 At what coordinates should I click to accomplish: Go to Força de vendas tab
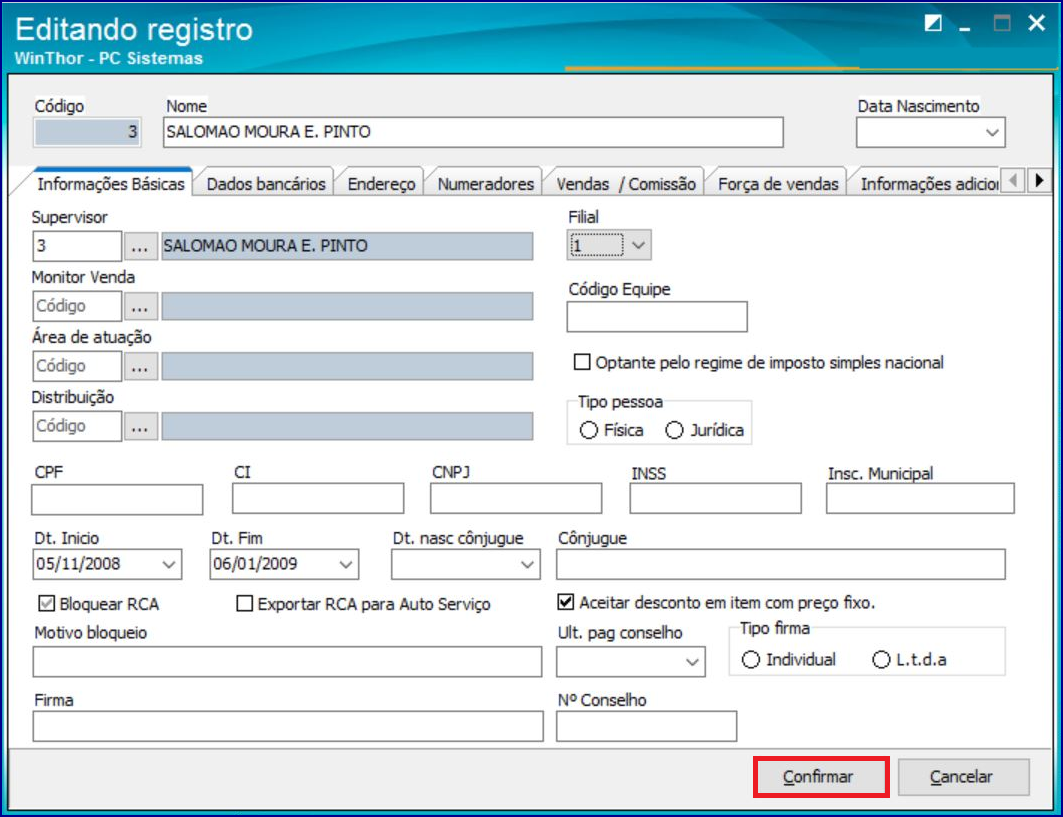click(x=778, y=184)
